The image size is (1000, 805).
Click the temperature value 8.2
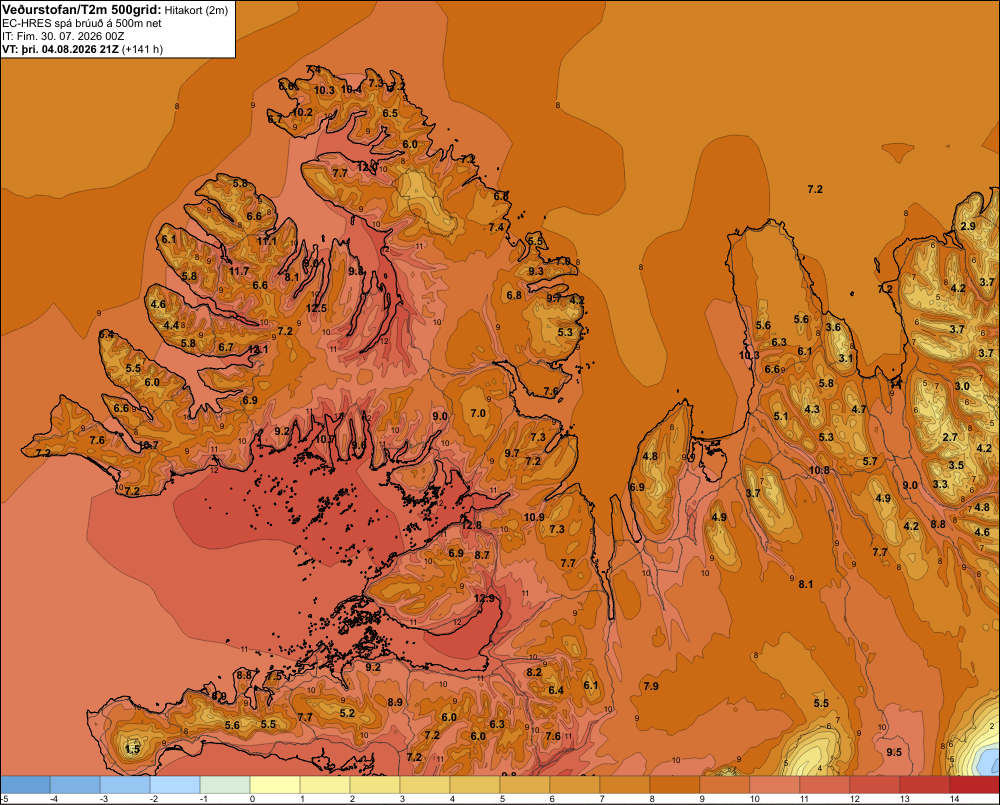[534, 672]
